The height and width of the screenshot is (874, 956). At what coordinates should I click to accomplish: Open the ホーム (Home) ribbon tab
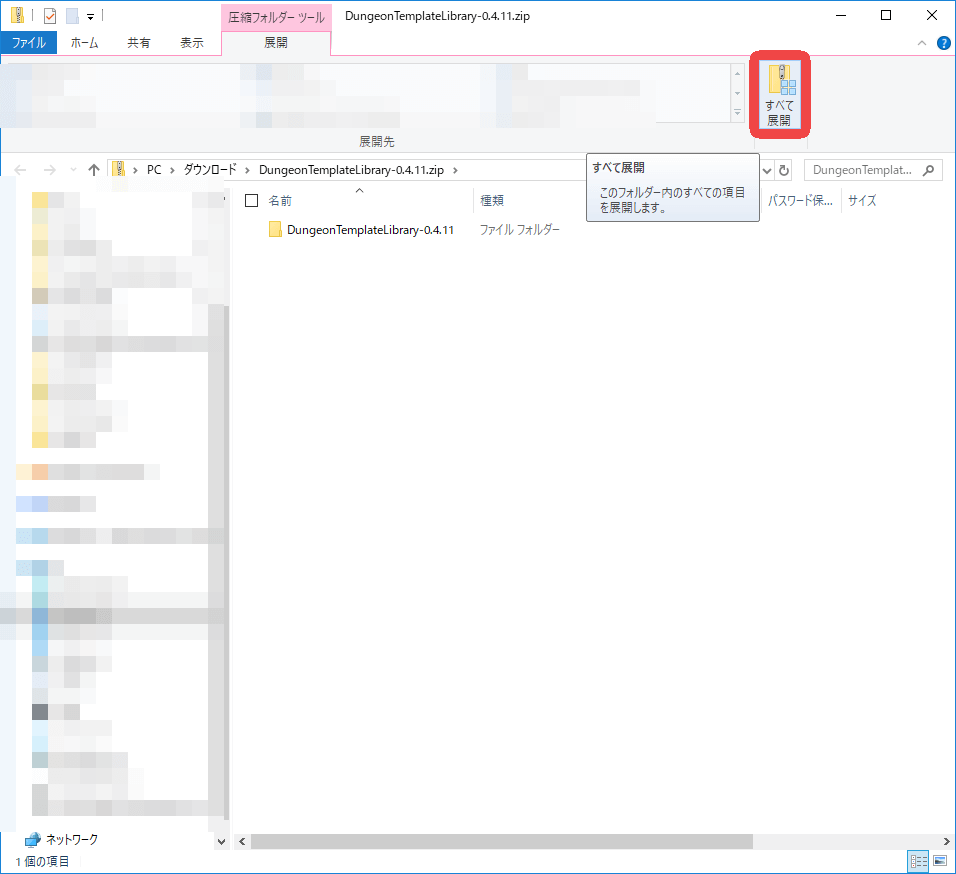click(x=85, y=43)
